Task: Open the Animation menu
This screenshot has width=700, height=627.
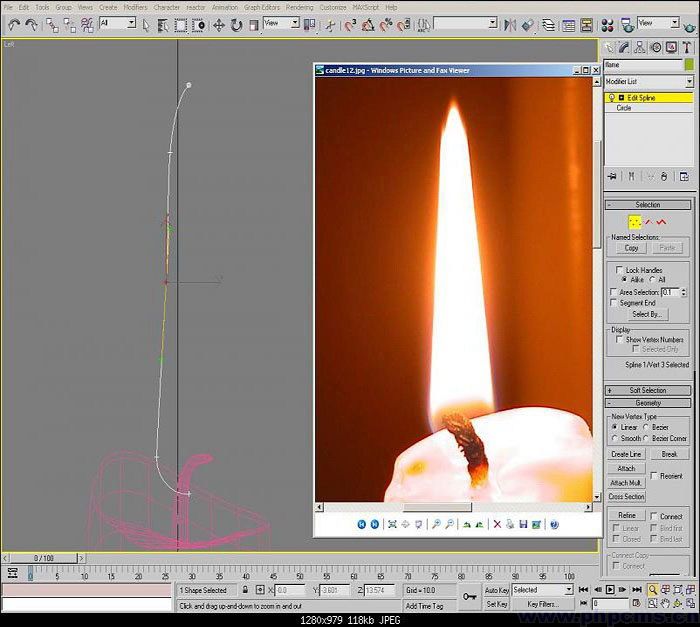Action: (x=225, y=8)
